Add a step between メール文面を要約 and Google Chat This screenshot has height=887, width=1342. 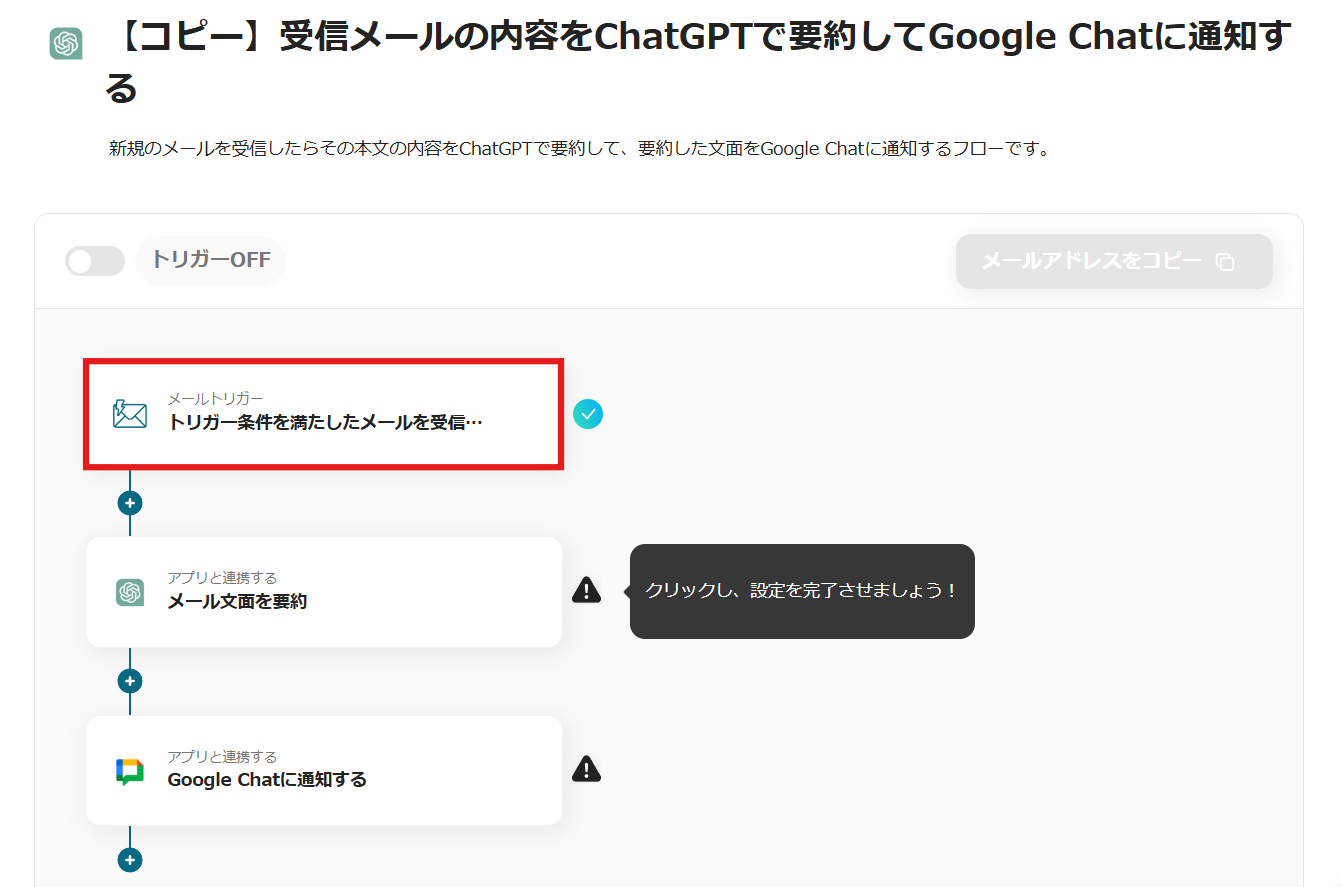[130, 681]
